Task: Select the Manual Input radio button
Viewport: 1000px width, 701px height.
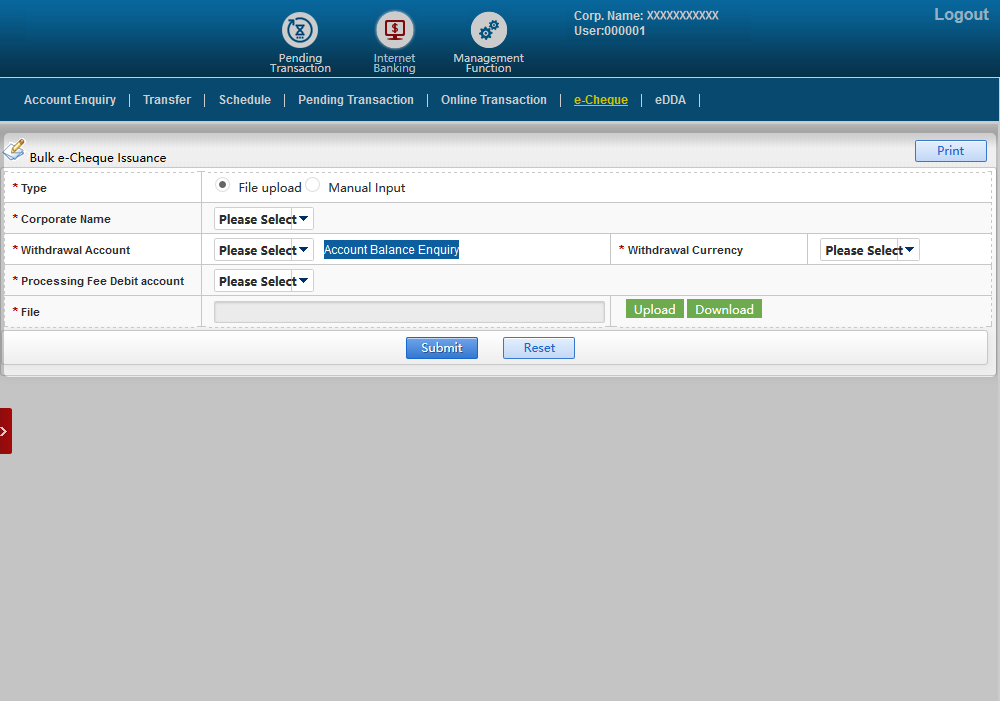Action: coord(313,186)
